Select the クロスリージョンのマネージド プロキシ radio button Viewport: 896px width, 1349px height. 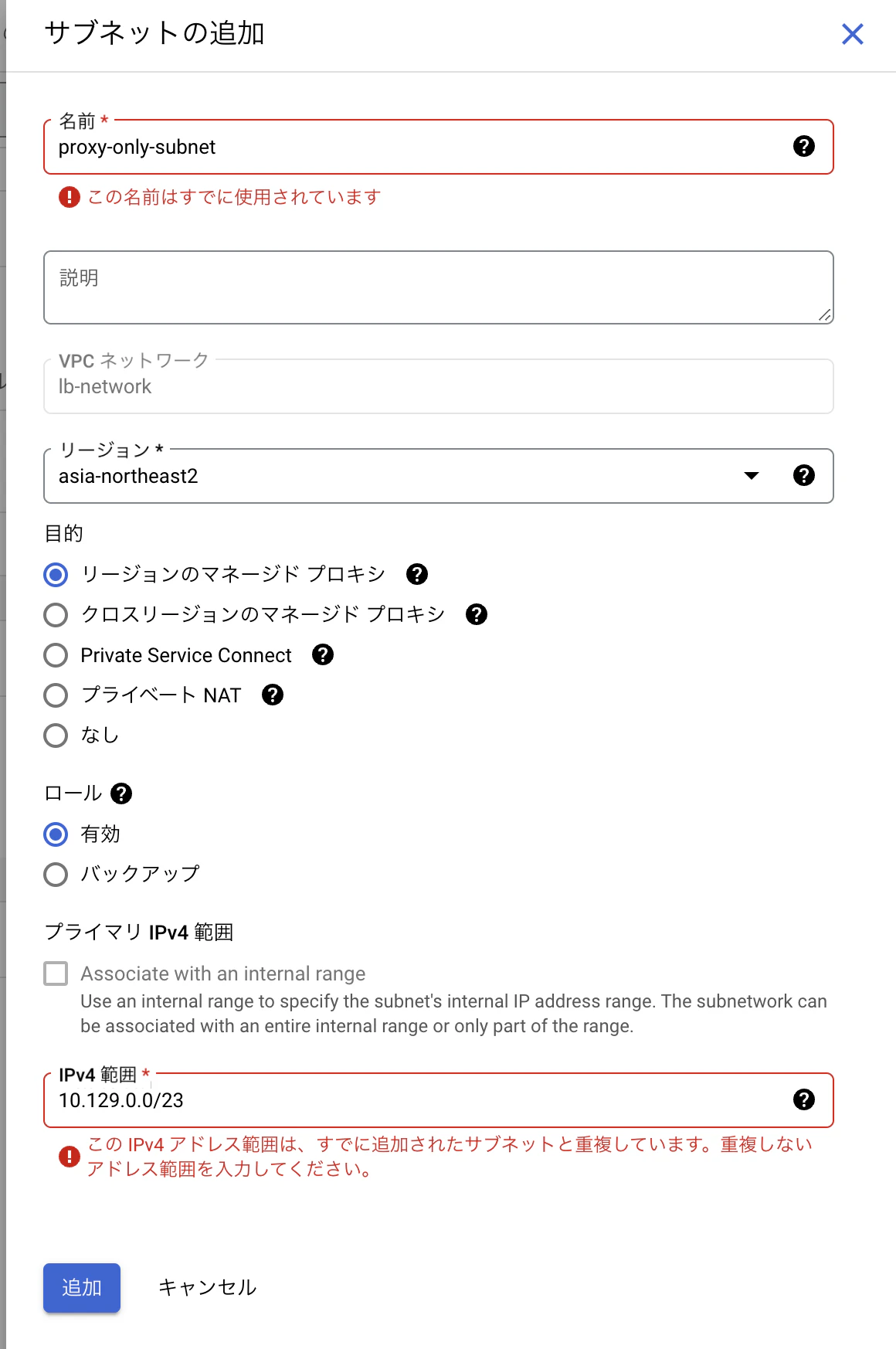click(55, 614)
